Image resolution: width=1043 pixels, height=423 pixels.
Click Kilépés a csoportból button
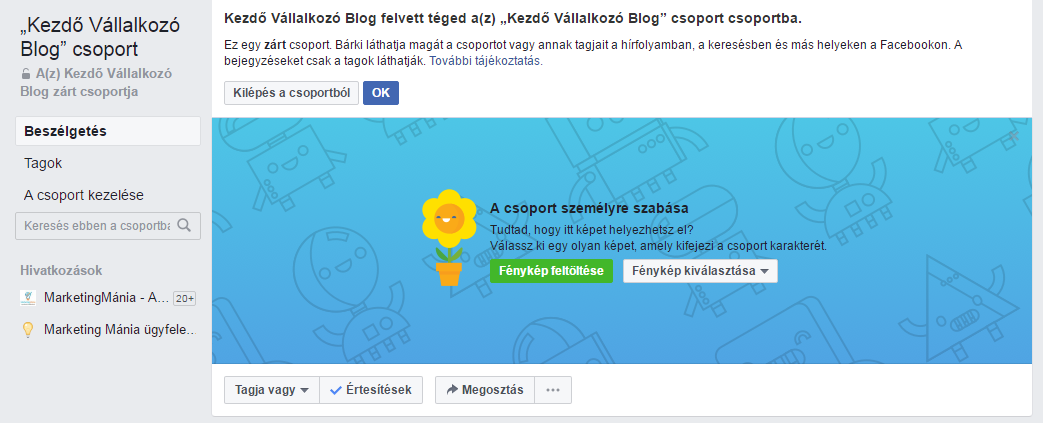(292, 93)
